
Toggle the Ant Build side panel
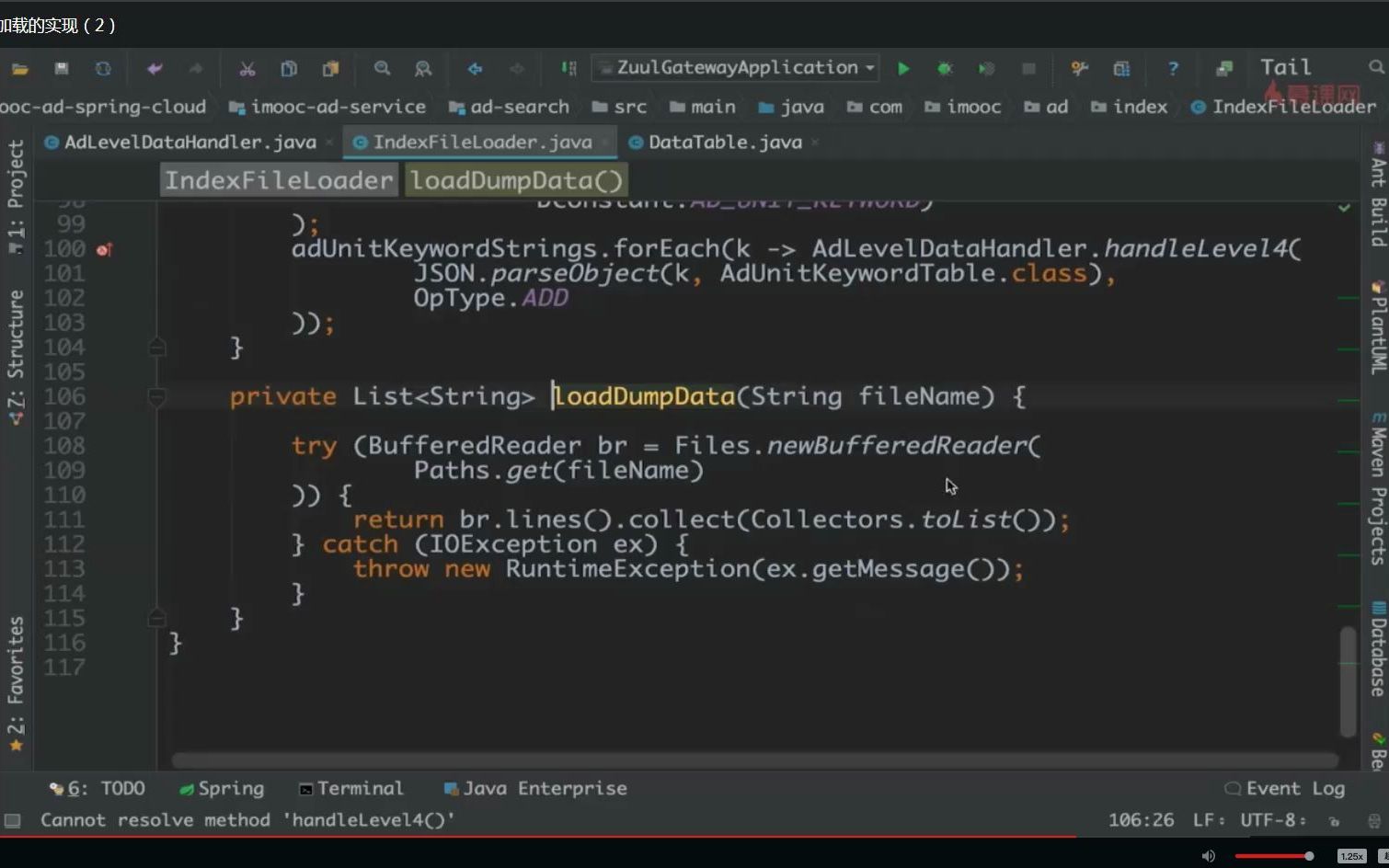1377,194
